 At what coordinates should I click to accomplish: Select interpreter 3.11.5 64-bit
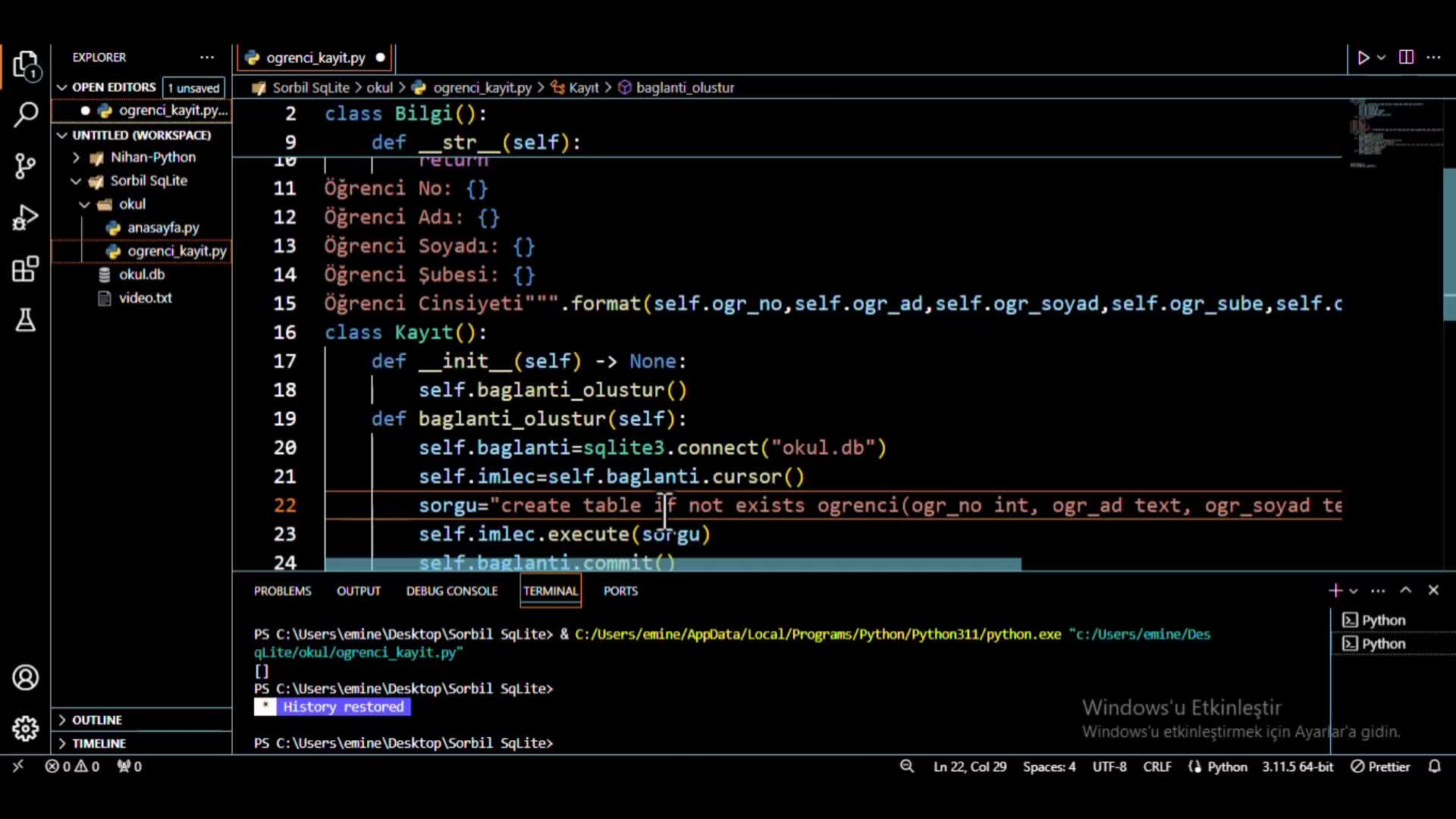(1298, 767)
